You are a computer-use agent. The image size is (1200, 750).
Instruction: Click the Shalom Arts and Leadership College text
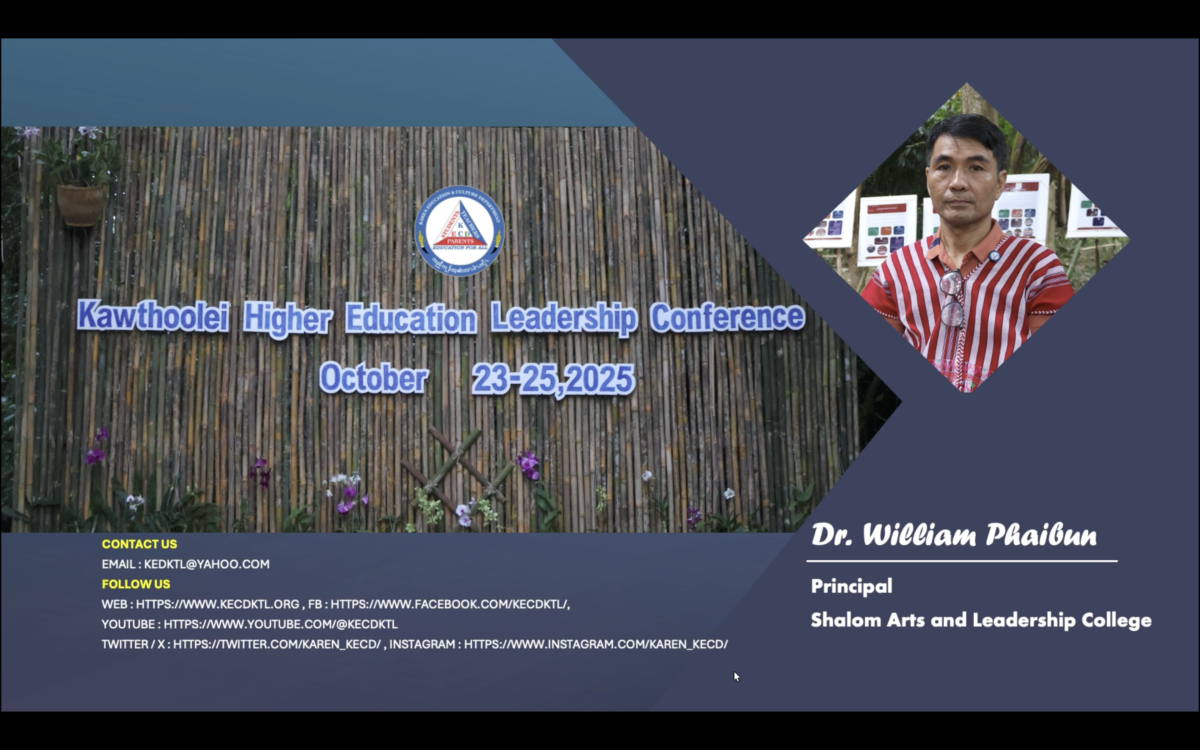click(x=980, y=620)
